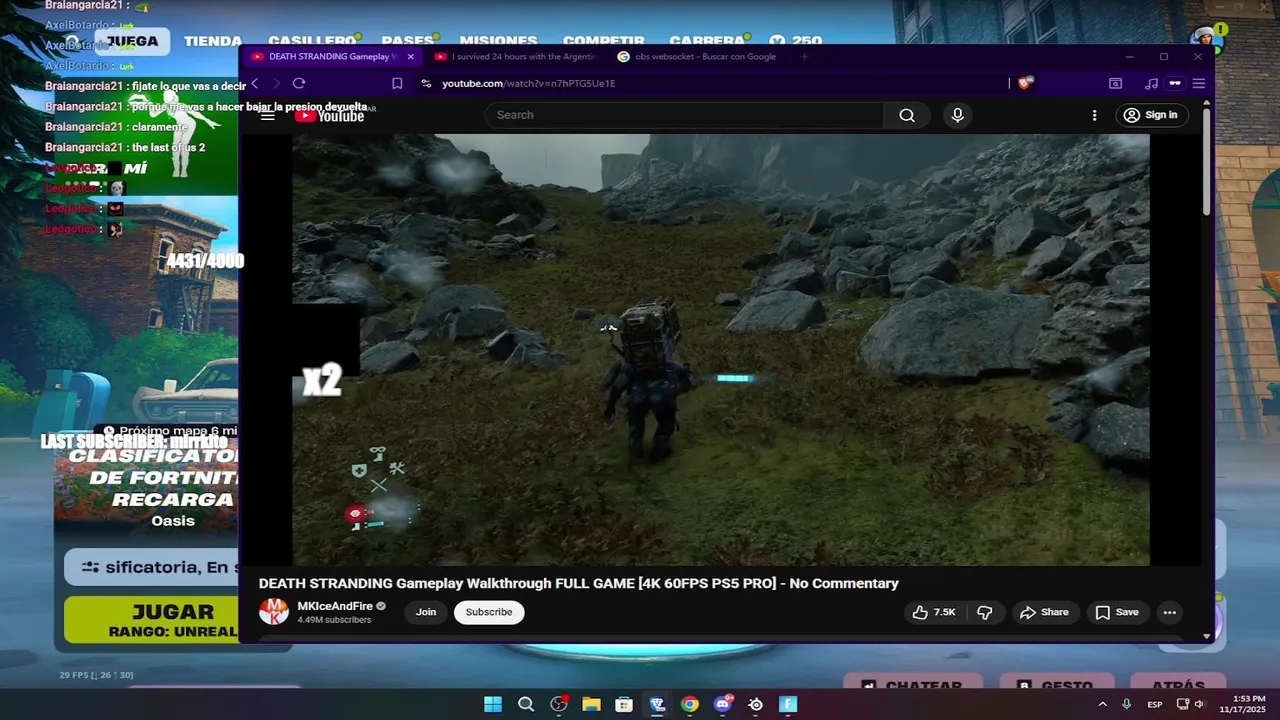1280x720 pixels.
Task: Open TIENDA tab in Fortnite
Action: [213, 41]
